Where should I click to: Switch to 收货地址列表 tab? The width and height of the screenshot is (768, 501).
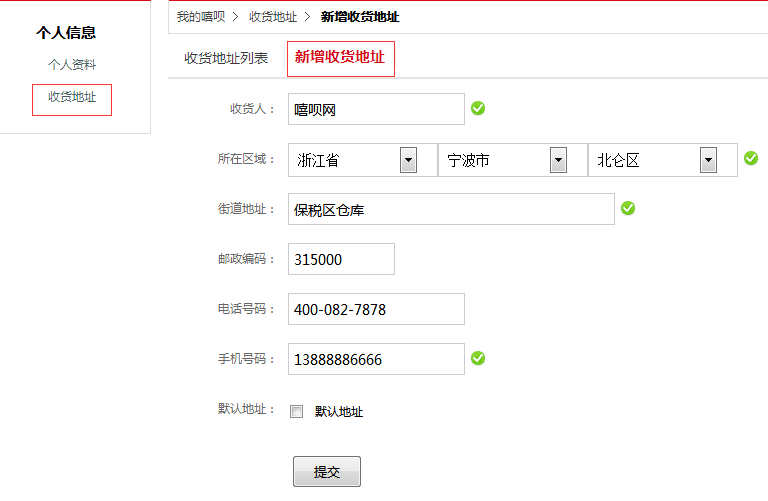[x=226, y=58]
